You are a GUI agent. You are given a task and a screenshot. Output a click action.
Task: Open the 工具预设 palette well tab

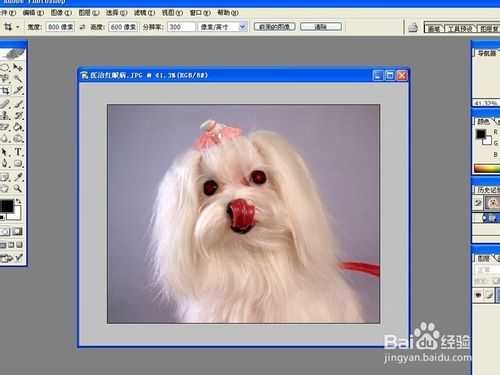461,28
